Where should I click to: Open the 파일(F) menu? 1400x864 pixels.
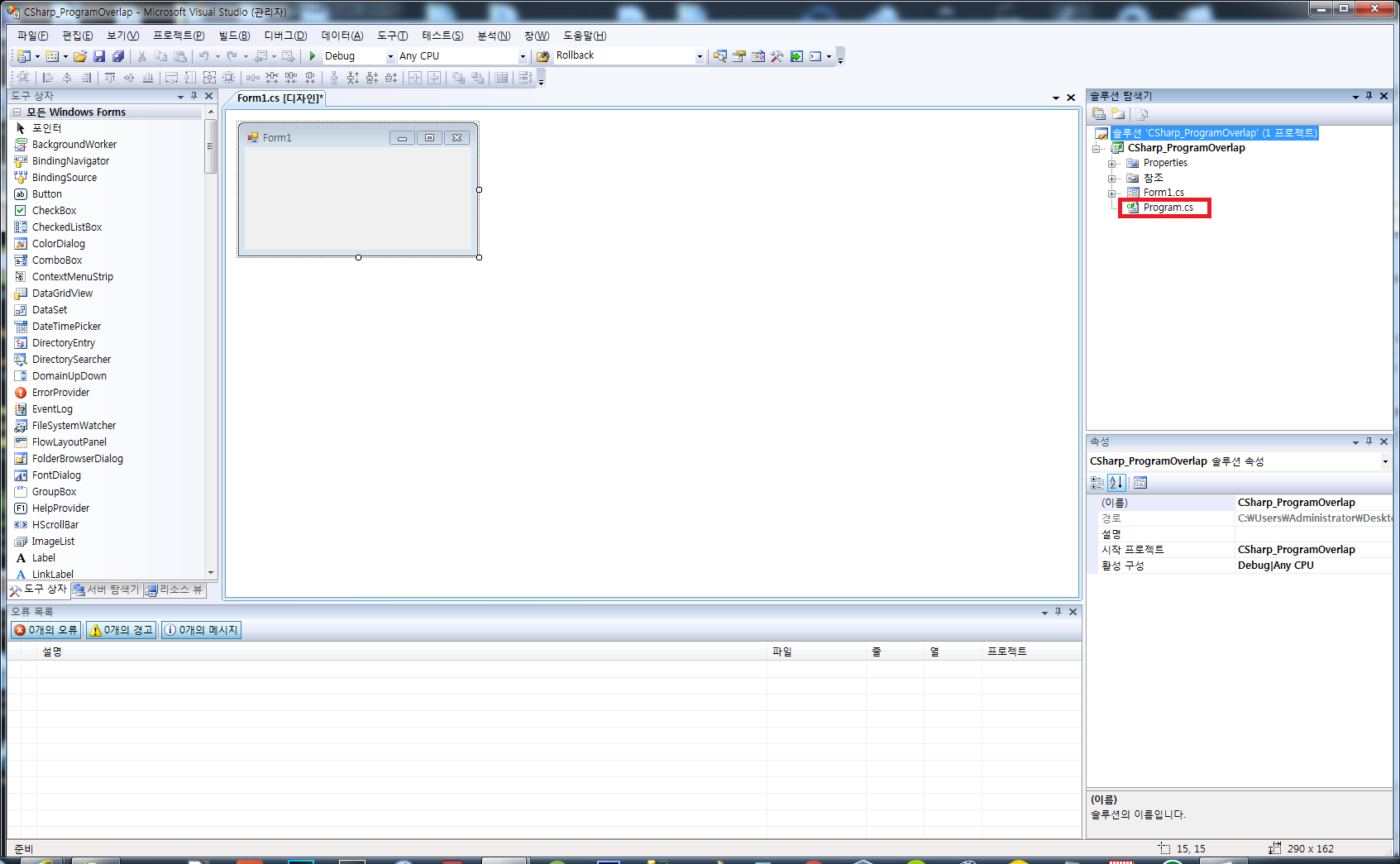33,36
